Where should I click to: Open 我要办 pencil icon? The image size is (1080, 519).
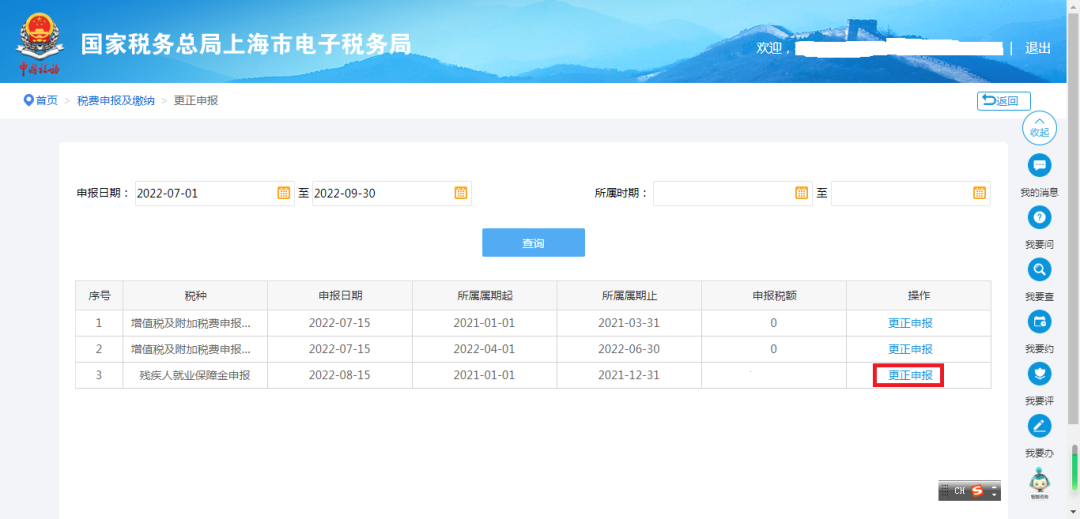tap(1039, 426)
